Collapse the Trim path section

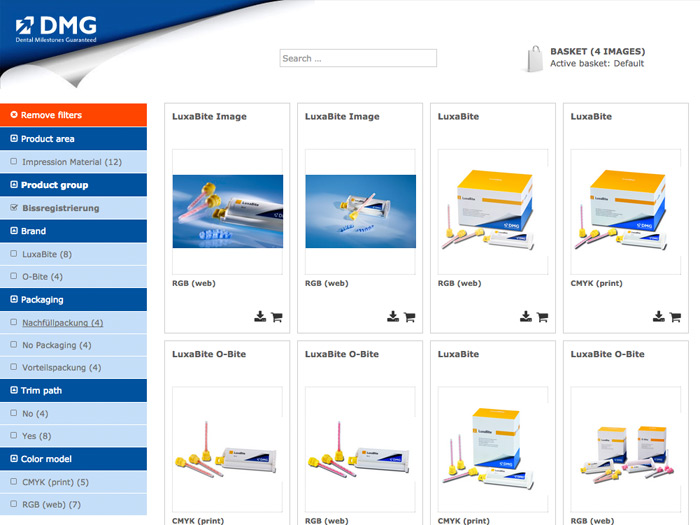click(14, 390)
